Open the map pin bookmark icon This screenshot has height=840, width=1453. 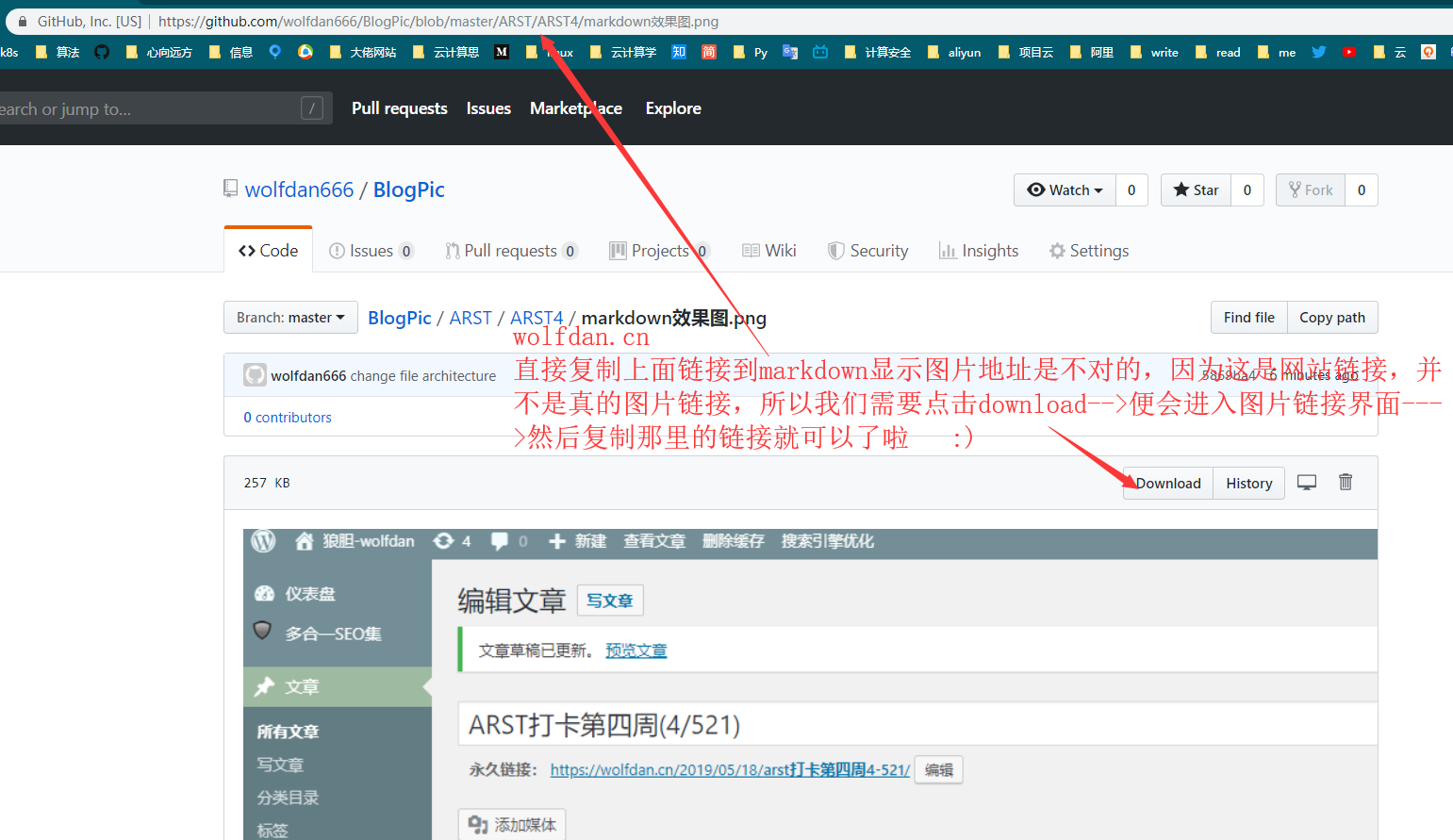[x=274, y=52]
